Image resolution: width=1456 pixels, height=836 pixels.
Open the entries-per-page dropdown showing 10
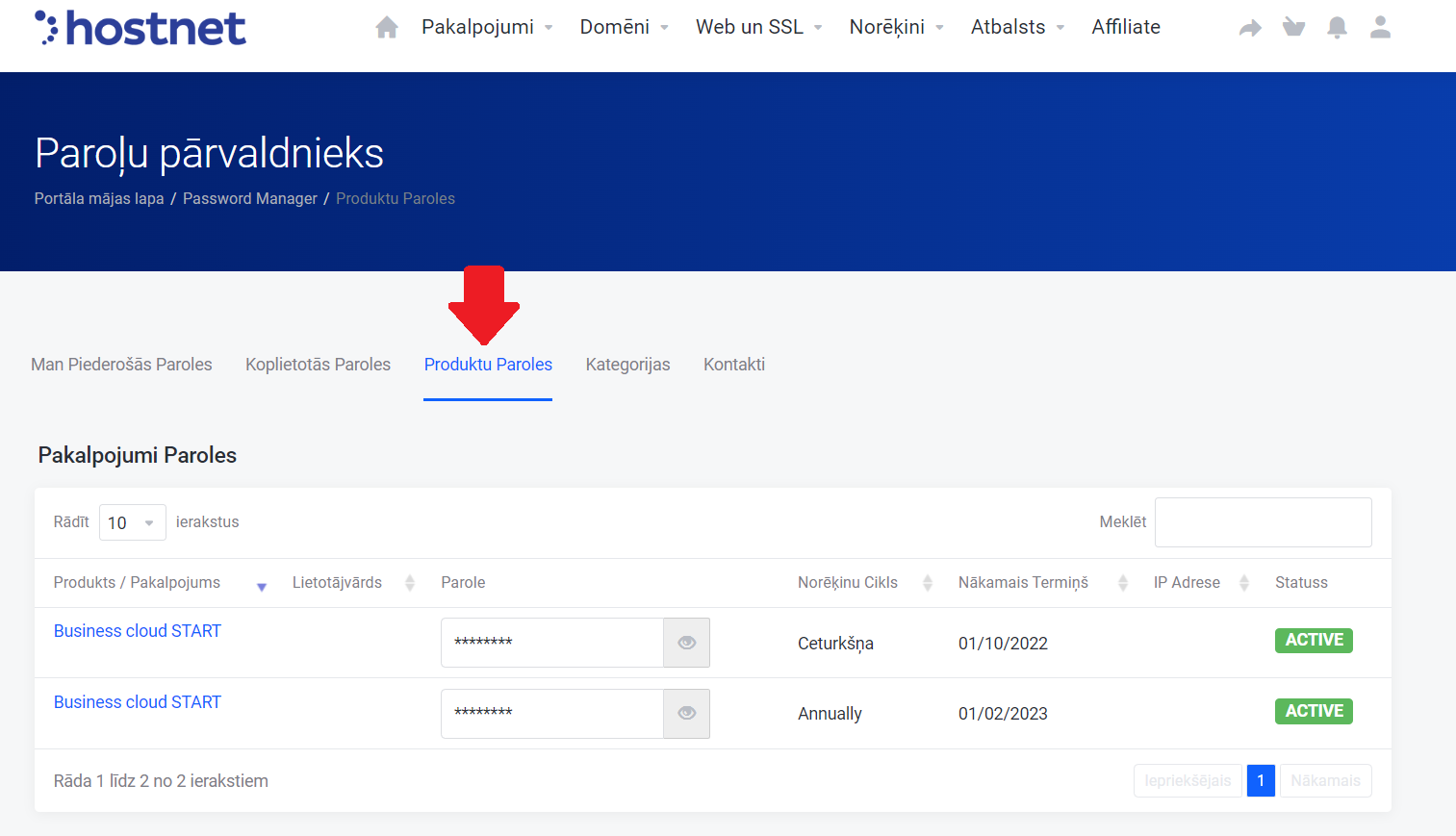[132, 522]
